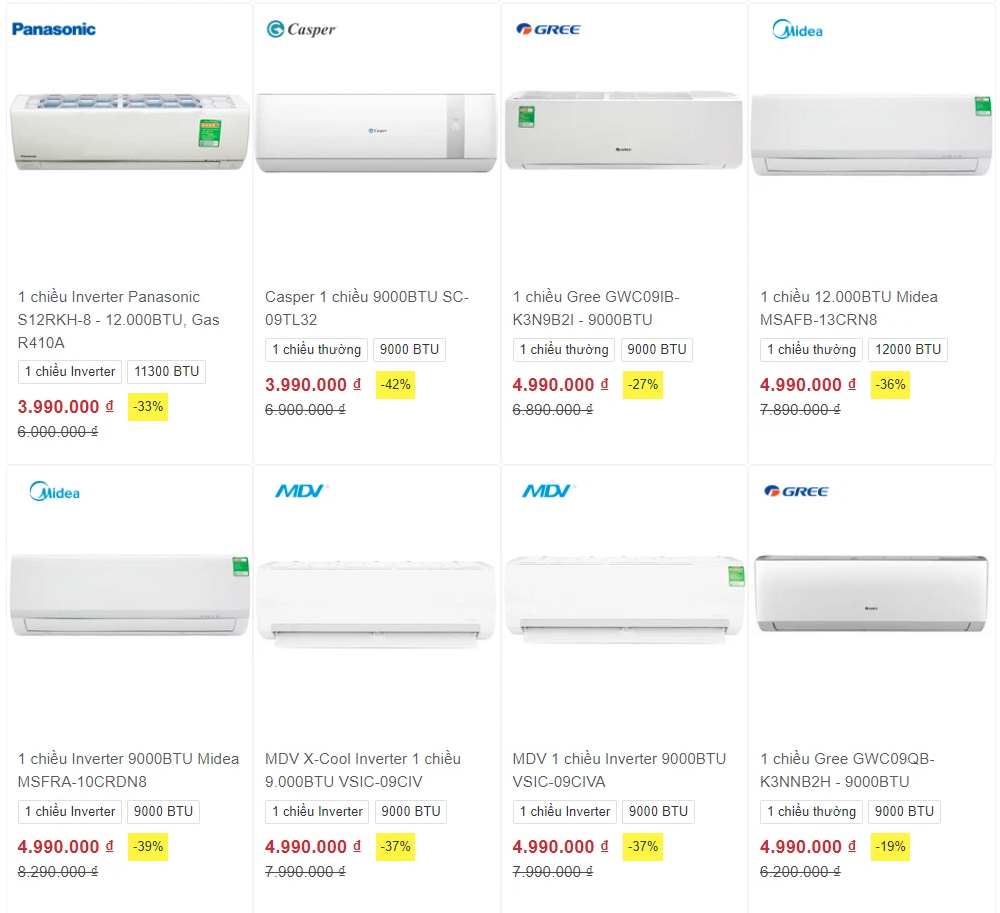Screen dimensions: 1000x913
Task: Open the MDV X-Cool Inverter VSIC-09CIV link
Action: [363, 770]
